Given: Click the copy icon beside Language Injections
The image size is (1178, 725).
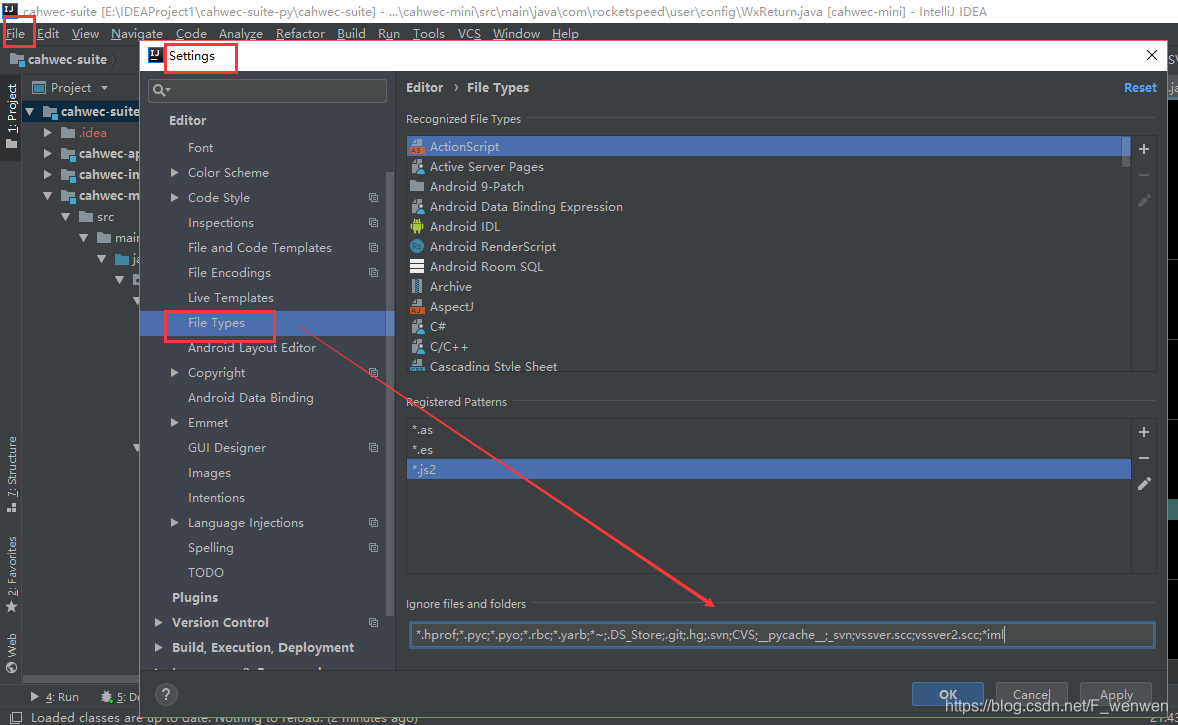Looking at the screenshot, I should (373, 522).
